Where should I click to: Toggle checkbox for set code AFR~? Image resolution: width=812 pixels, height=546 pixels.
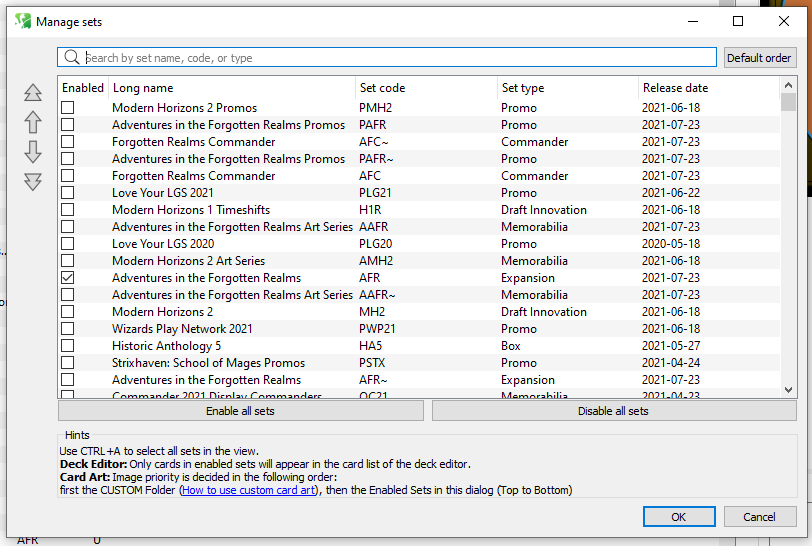click(x=67, y=380)
